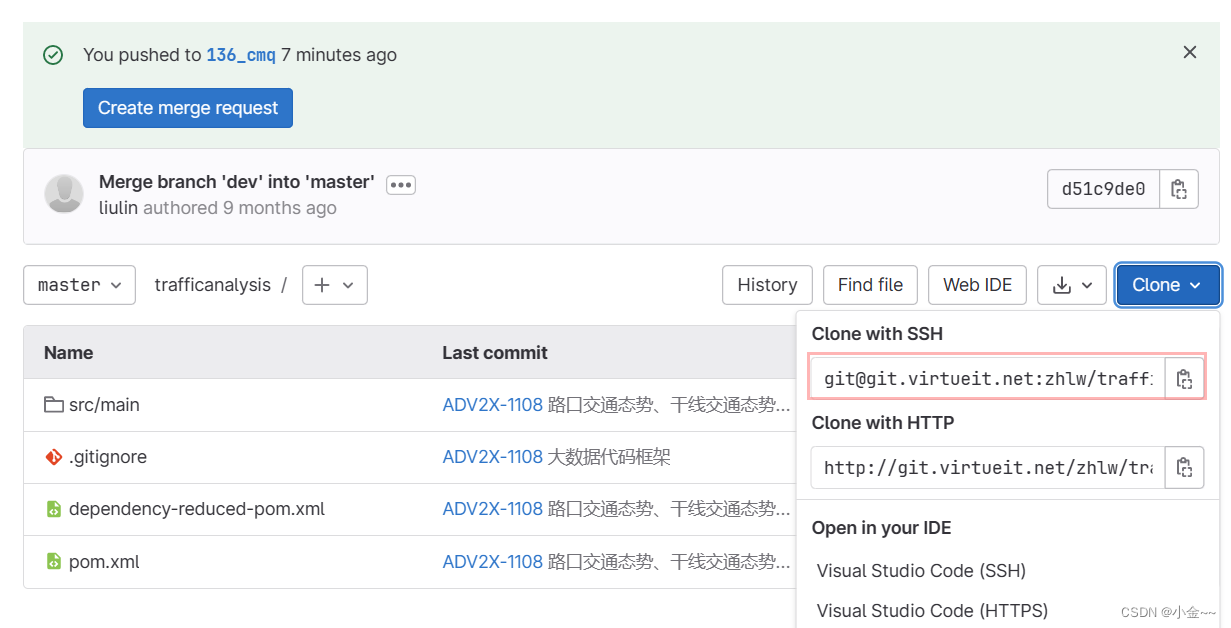Click the pom.xml file icon
This screenshot has height=628, width=1231.
[x=54, y=562]
